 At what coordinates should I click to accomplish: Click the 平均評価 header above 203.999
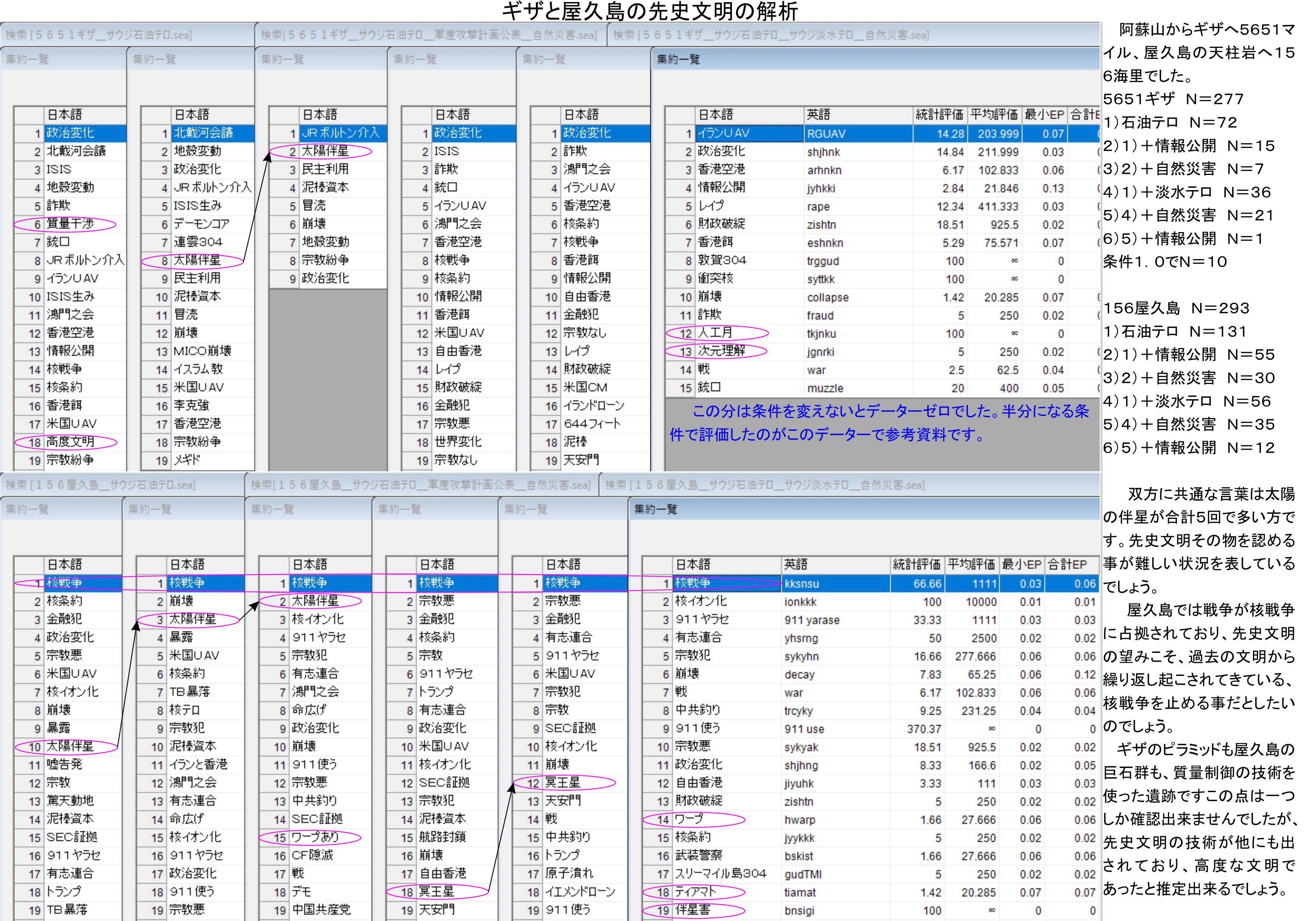(994, 115)
